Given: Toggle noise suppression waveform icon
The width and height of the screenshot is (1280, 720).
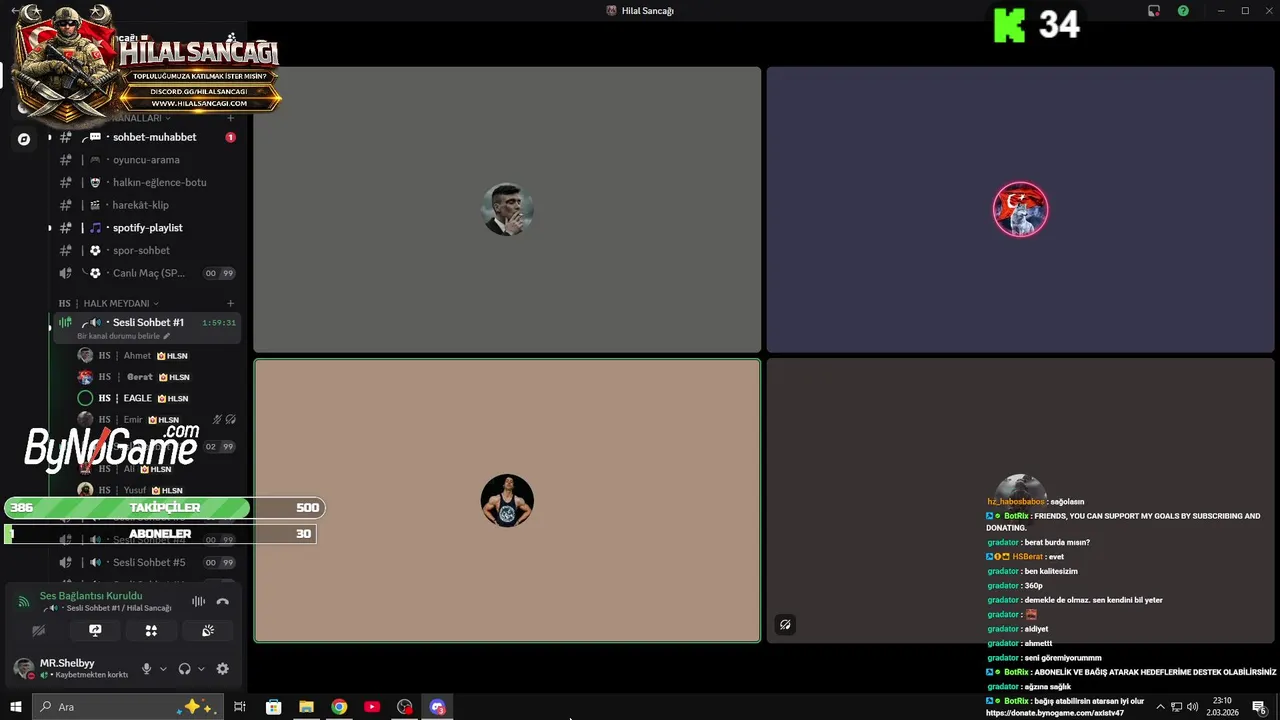Looking at the screenshot, I should (x=198, y=601).
